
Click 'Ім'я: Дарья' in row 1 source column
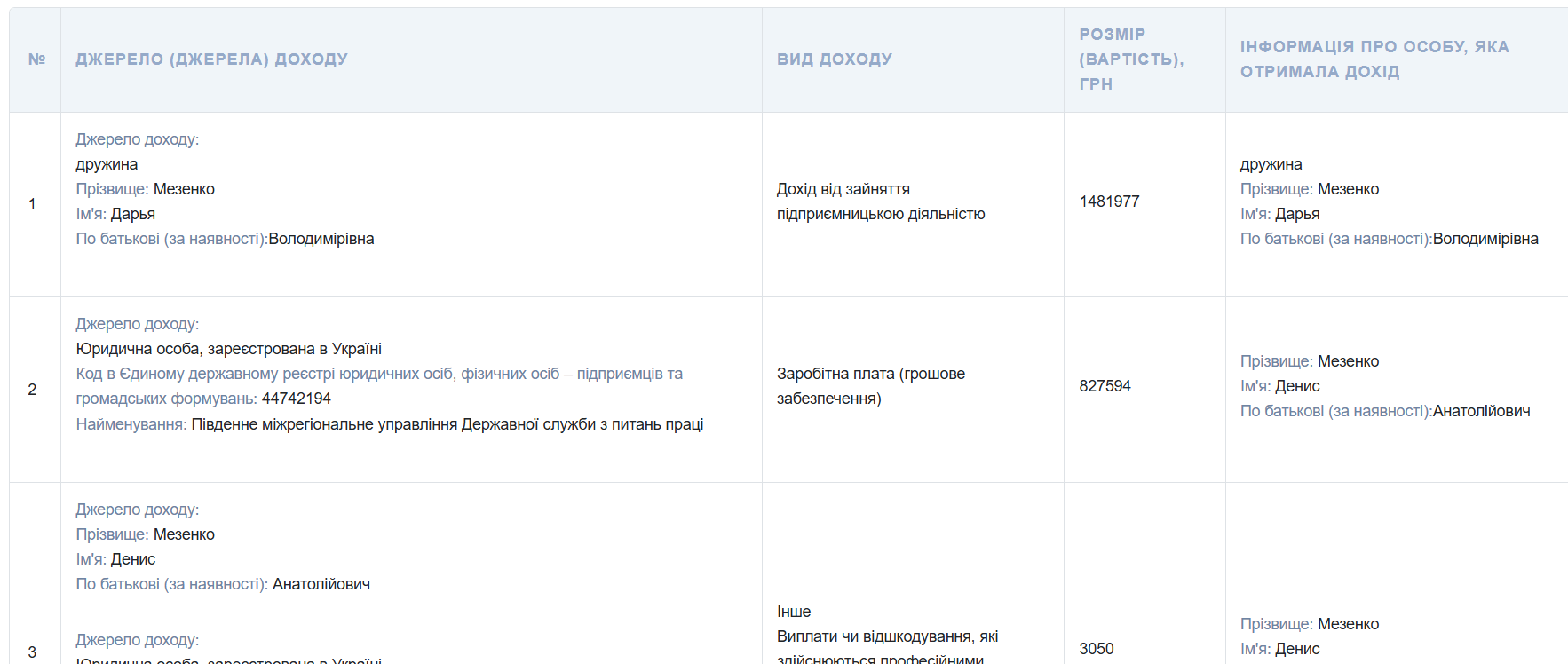click(x=115, y=214)
